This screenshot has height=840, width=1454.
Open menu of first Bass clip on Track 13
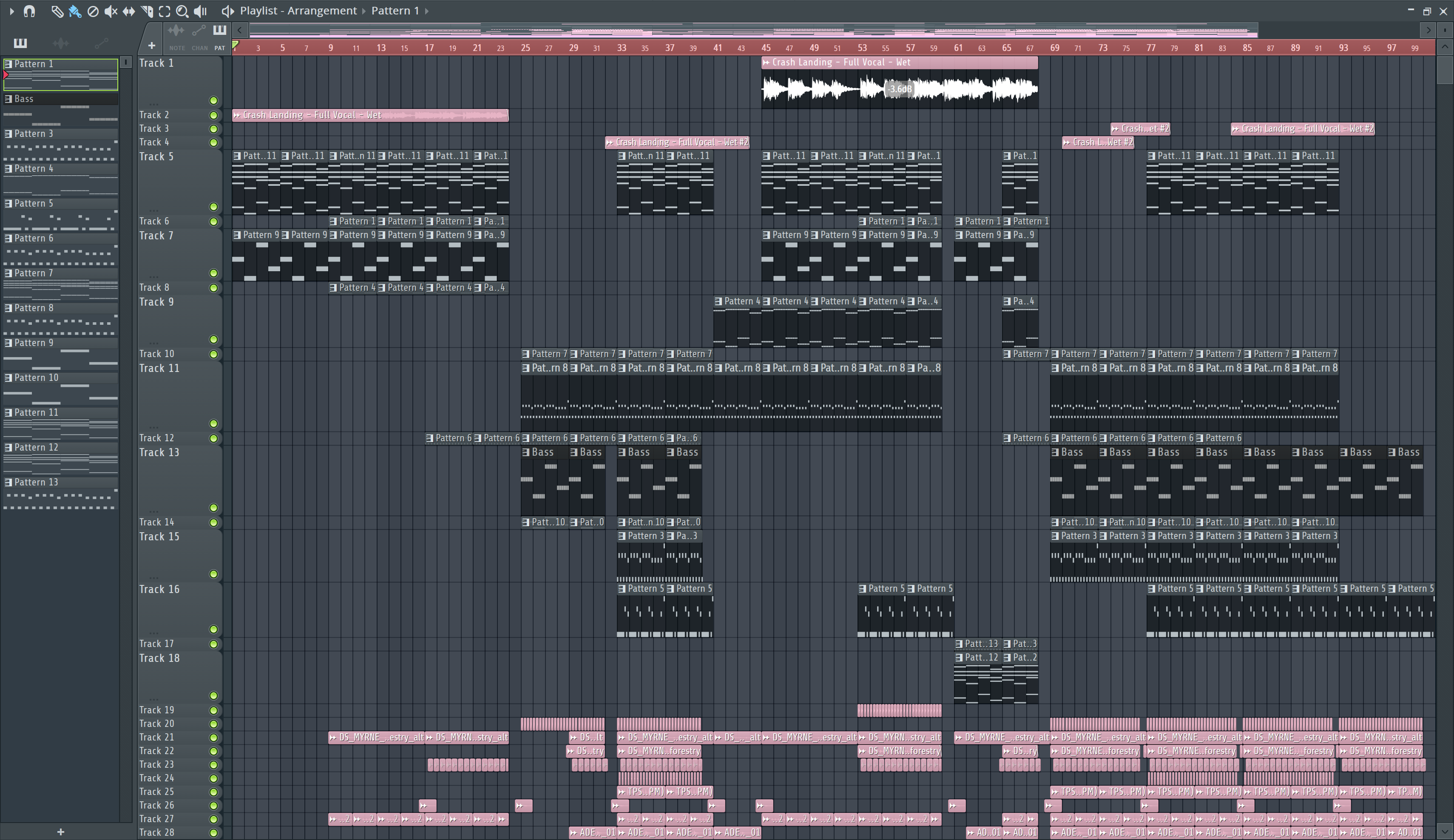point(525,452)
